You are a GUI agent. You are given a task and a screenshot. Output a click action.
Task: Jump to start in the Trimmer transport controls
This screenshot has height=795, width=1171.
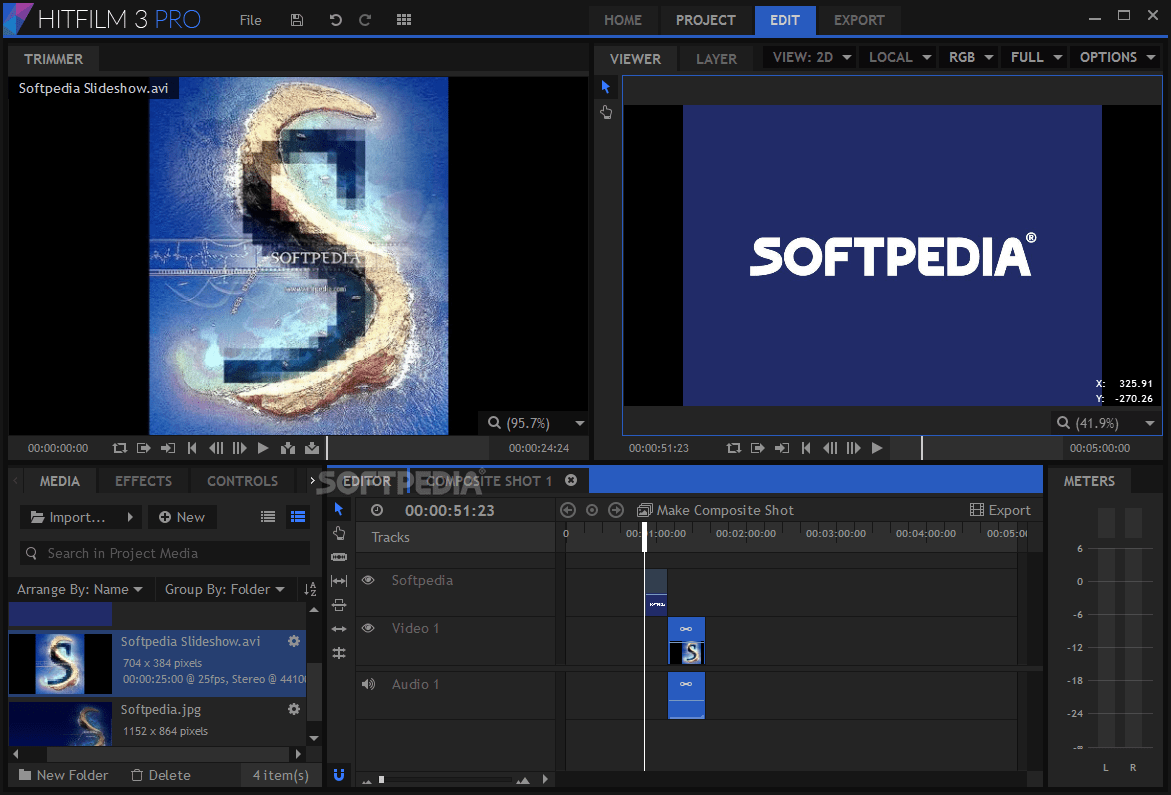click(191, 448)
